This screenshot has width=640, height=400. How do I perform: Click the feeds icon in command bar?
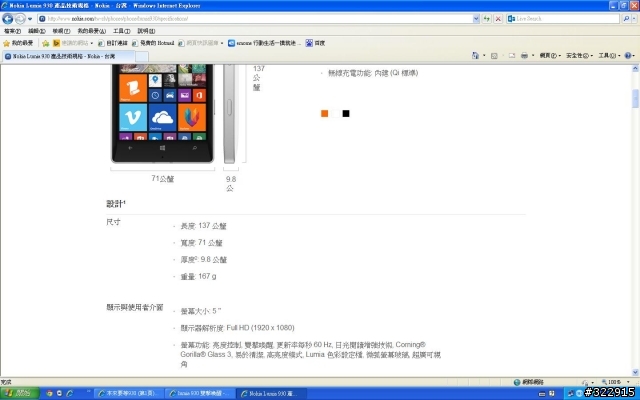pyautogui.click(x=494, y=56)
